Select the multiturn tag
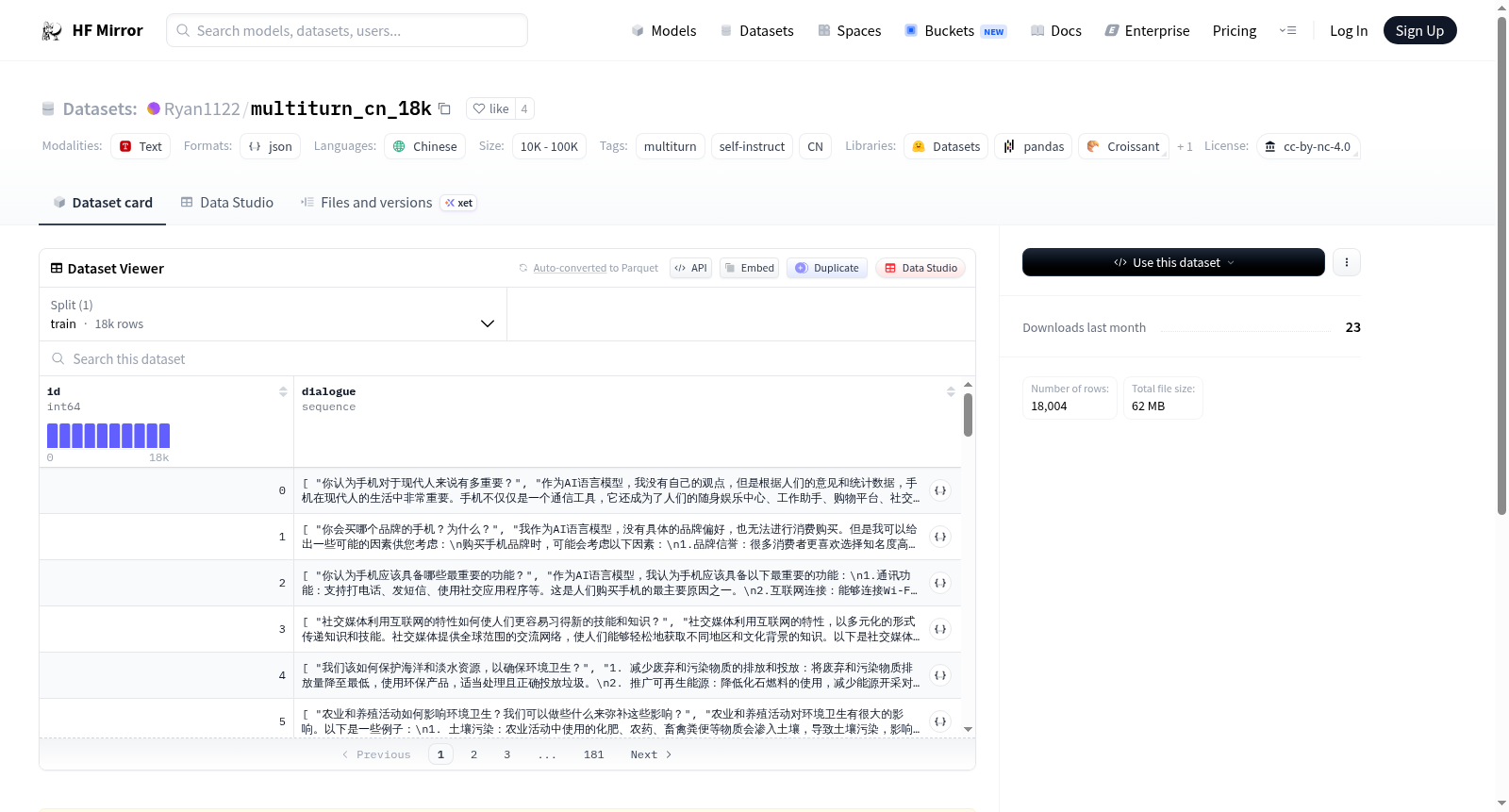The height and width of the screenshot is (812, 1509). (x=670, y=146)
